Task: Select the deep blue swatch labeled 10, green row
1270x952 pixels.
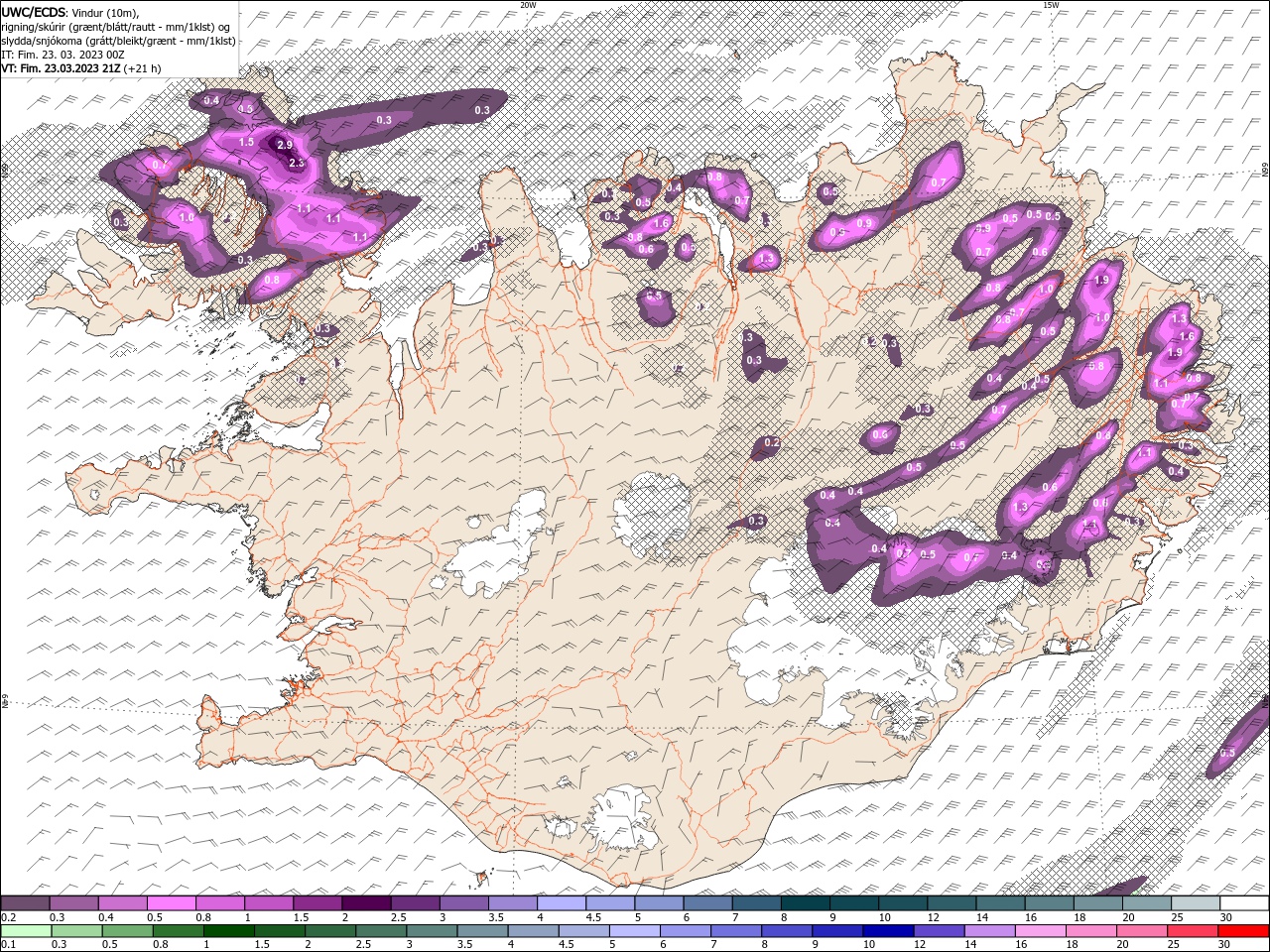Action: coord(888,931)
